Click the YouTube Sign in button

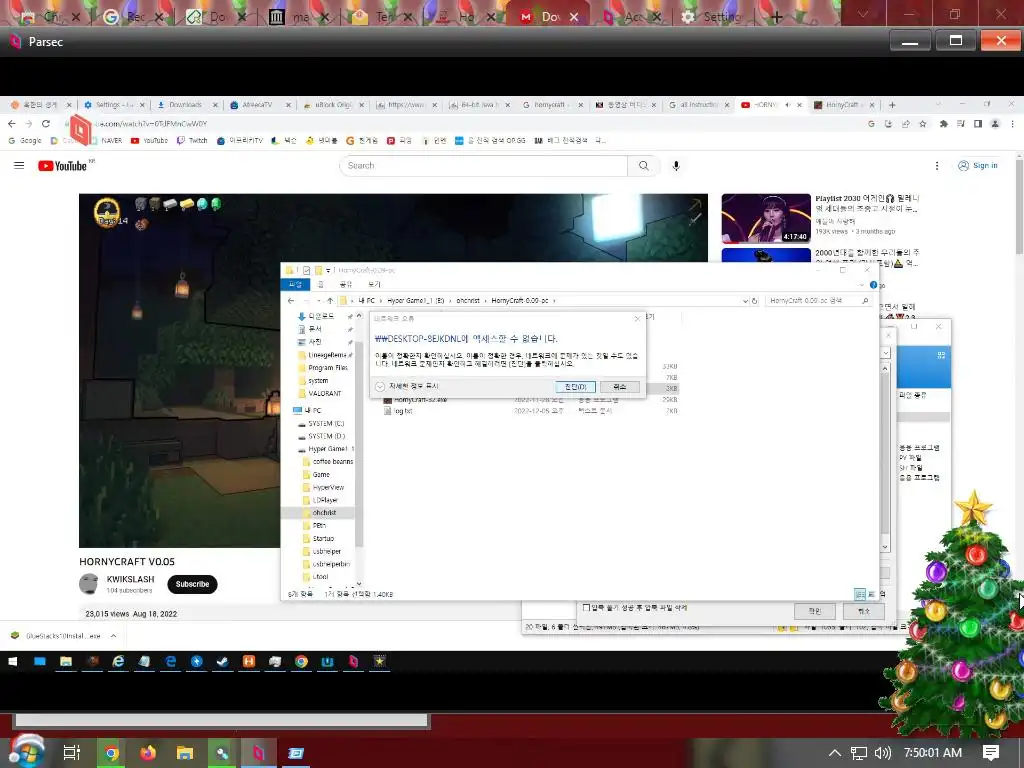(x=978, y=166)
